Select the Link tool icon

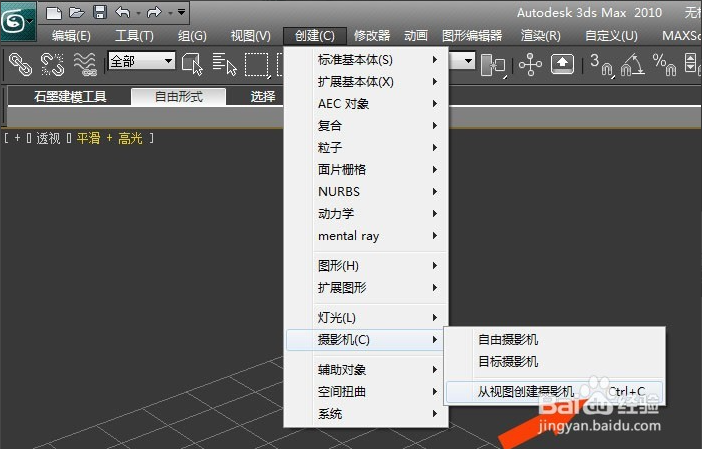(21, 64)
